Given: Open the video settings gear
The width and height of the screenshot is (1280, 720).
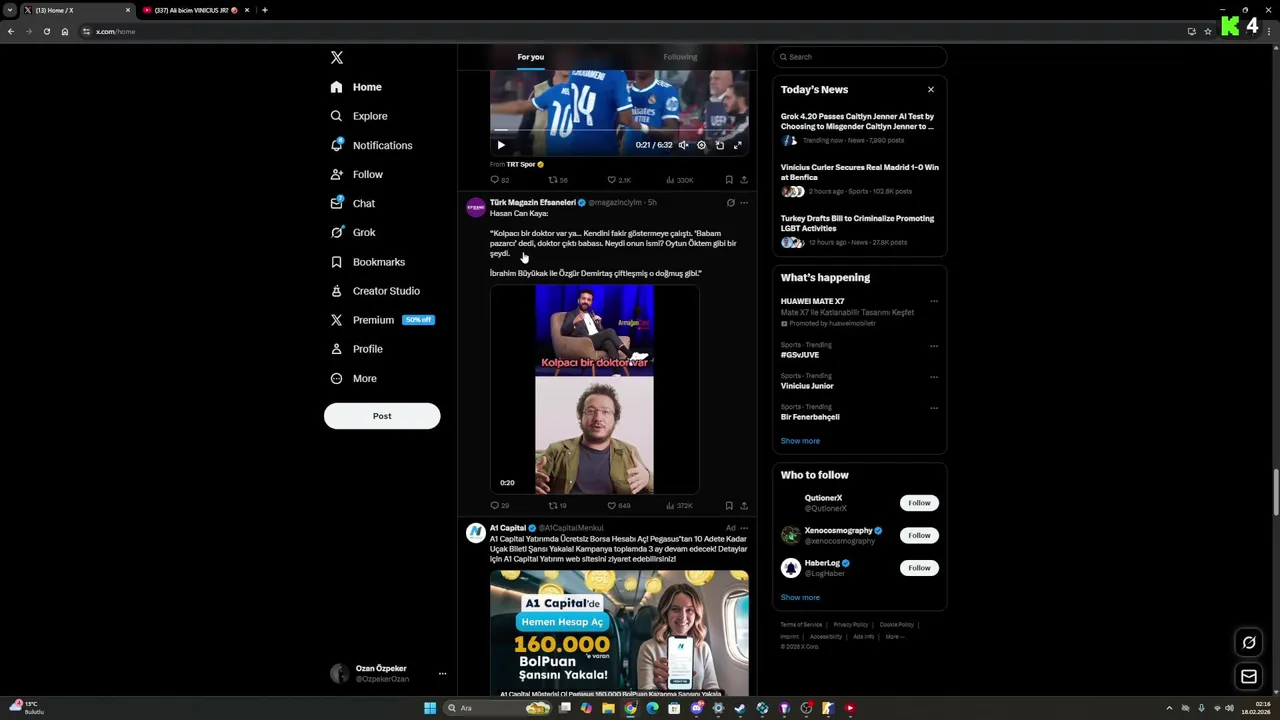Looking at the screenshot, I should coord(701,145).
